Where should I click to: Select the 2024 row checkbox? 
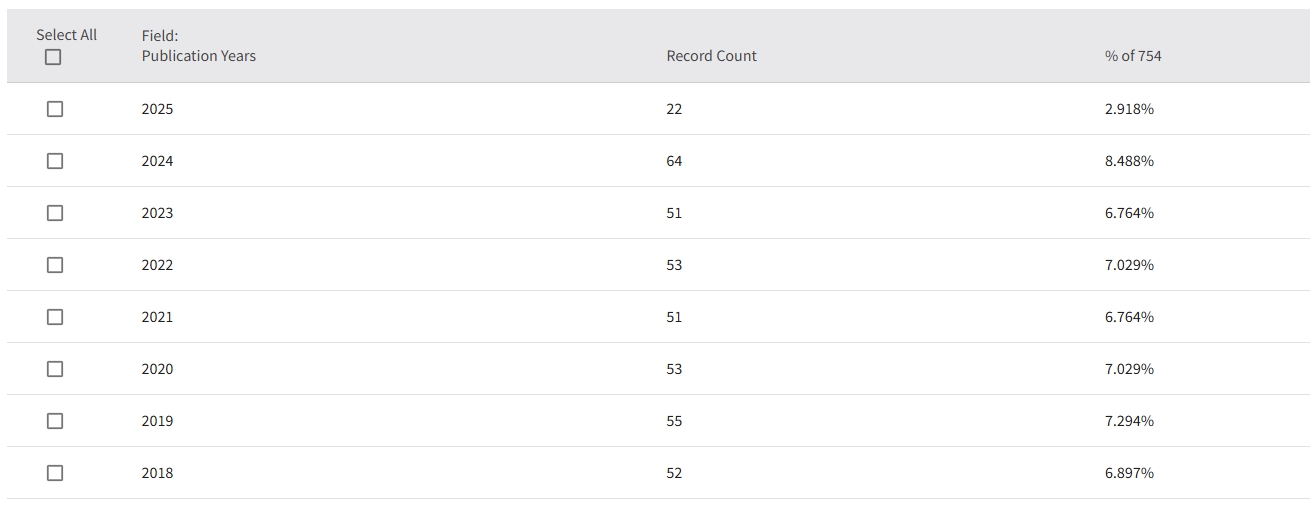point(55,161)
